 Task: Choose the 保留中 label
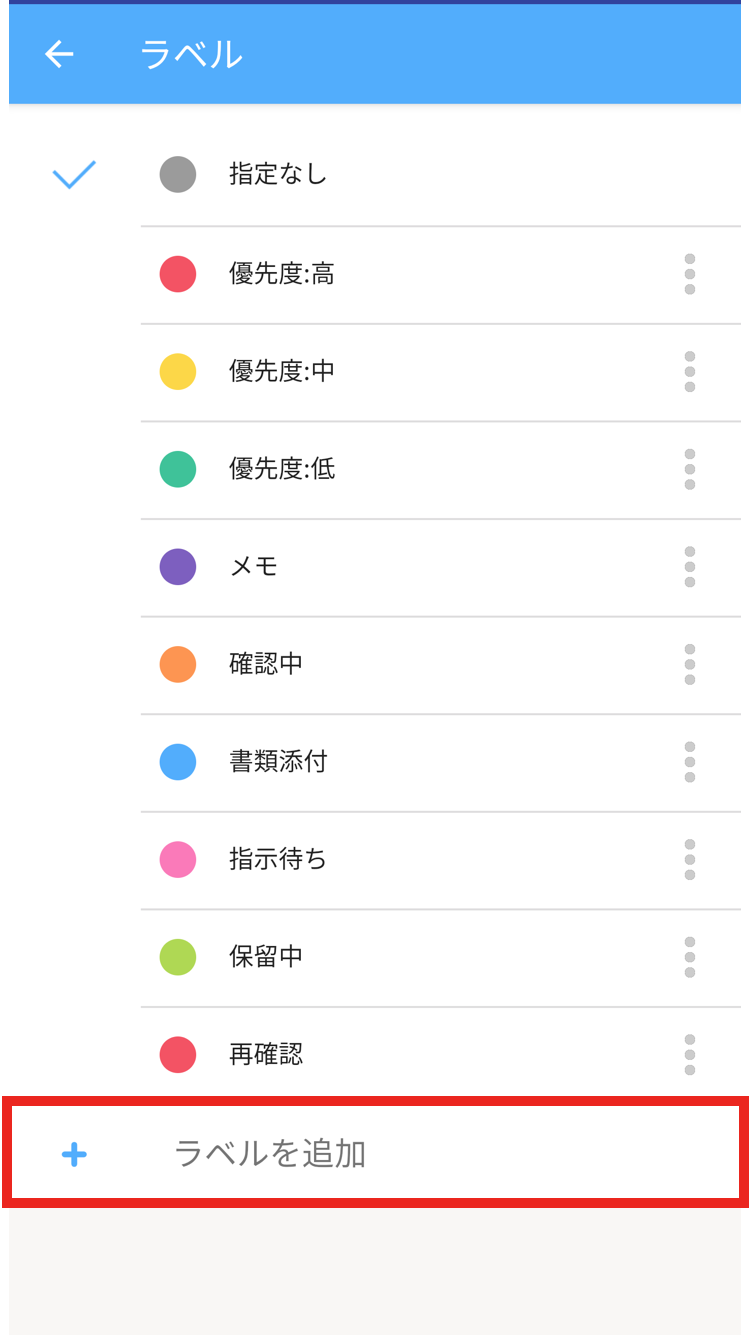point(266,957)
